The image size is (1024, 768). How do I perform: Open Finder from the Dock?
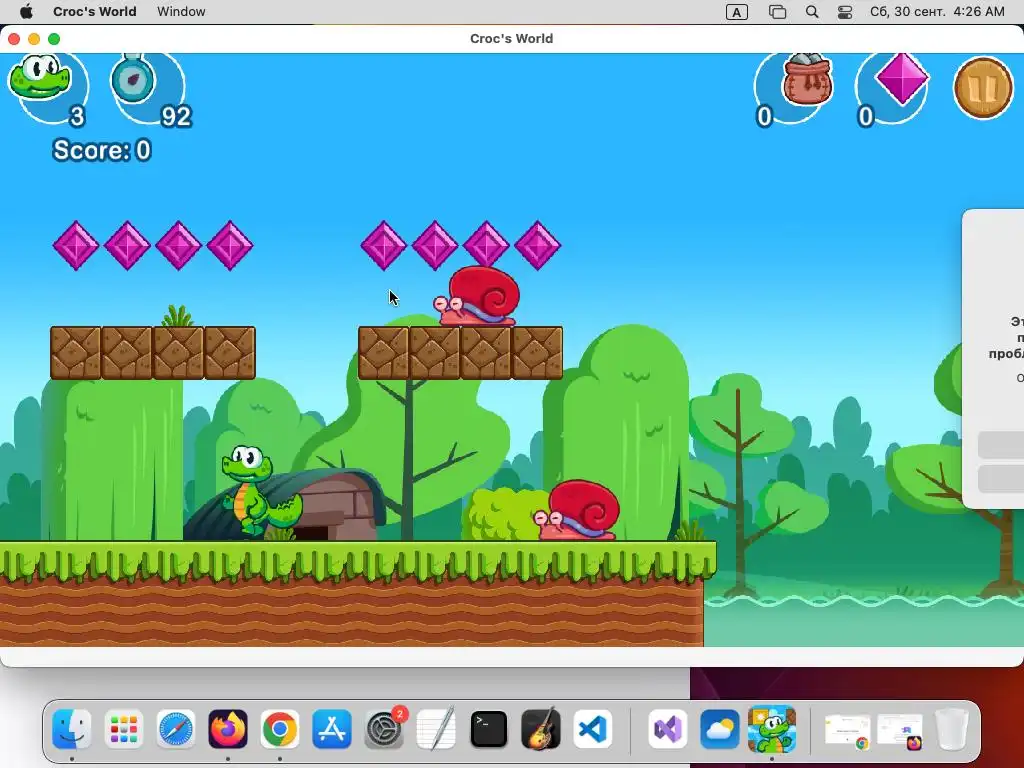[72, 729]
